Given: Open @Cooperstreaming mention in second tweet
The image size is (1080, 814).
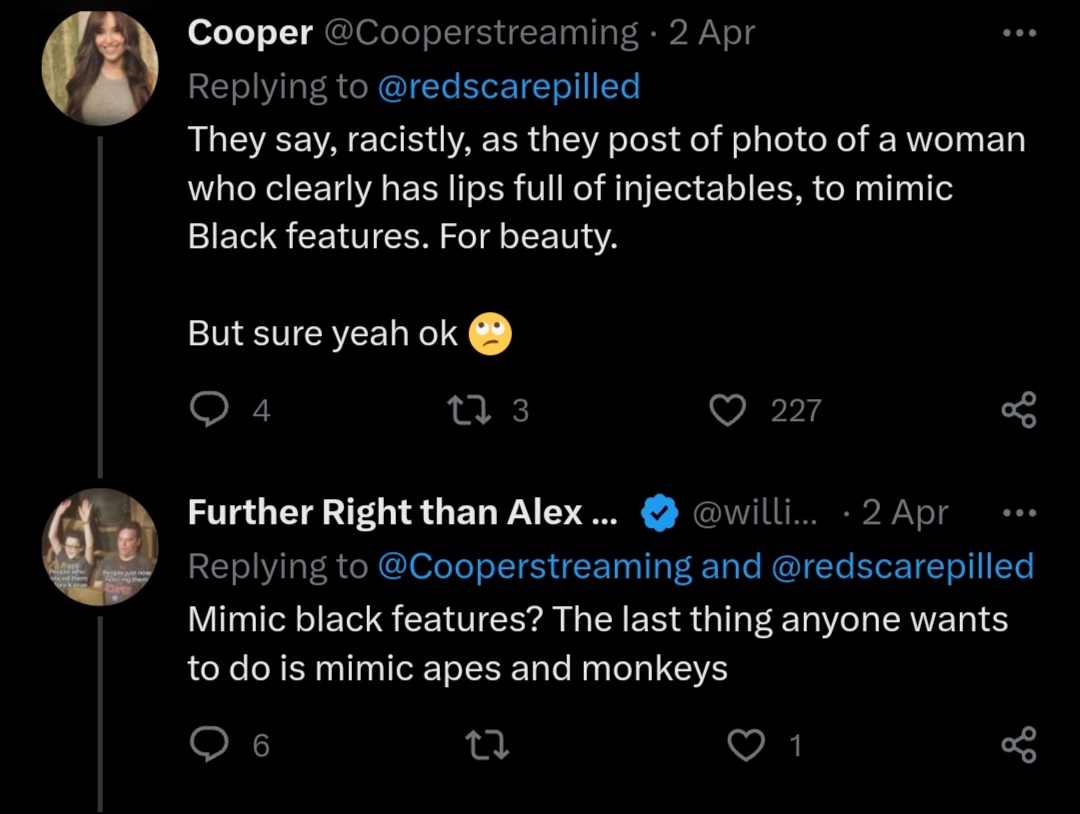Looking at the screenshot, I should (534, 567).
